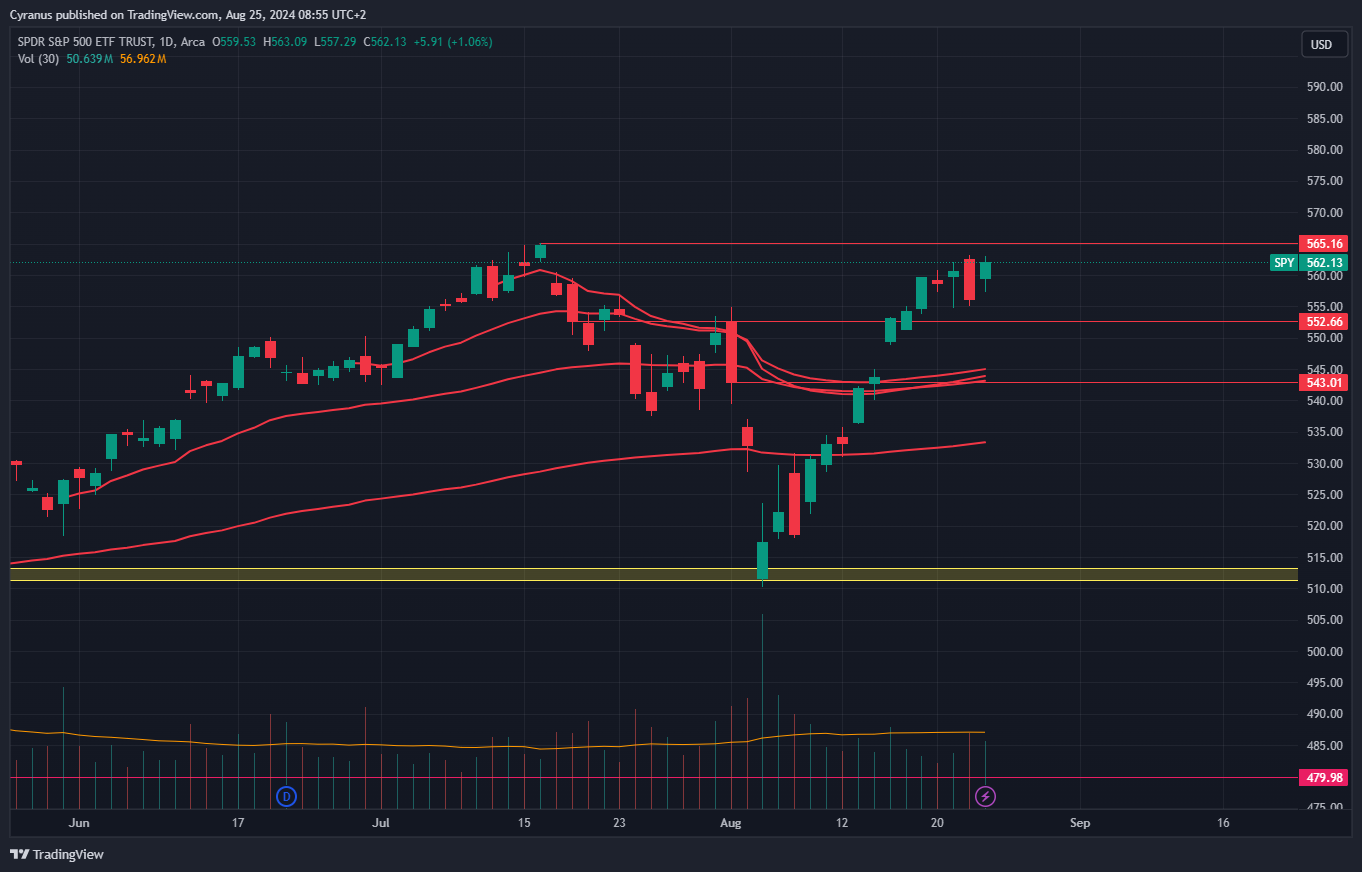This screenshot has width=1362, height=872.
Task: Click the 500.00 price axis label
Action: click(1324, 652)
